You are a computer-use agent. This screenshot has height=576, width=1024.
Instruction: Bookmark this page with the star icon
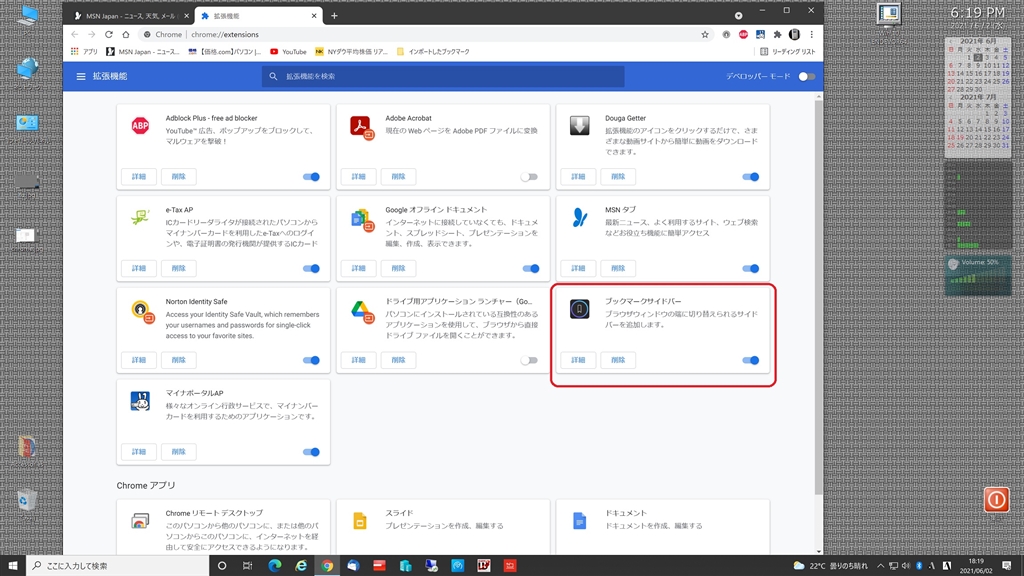point(705,35)
